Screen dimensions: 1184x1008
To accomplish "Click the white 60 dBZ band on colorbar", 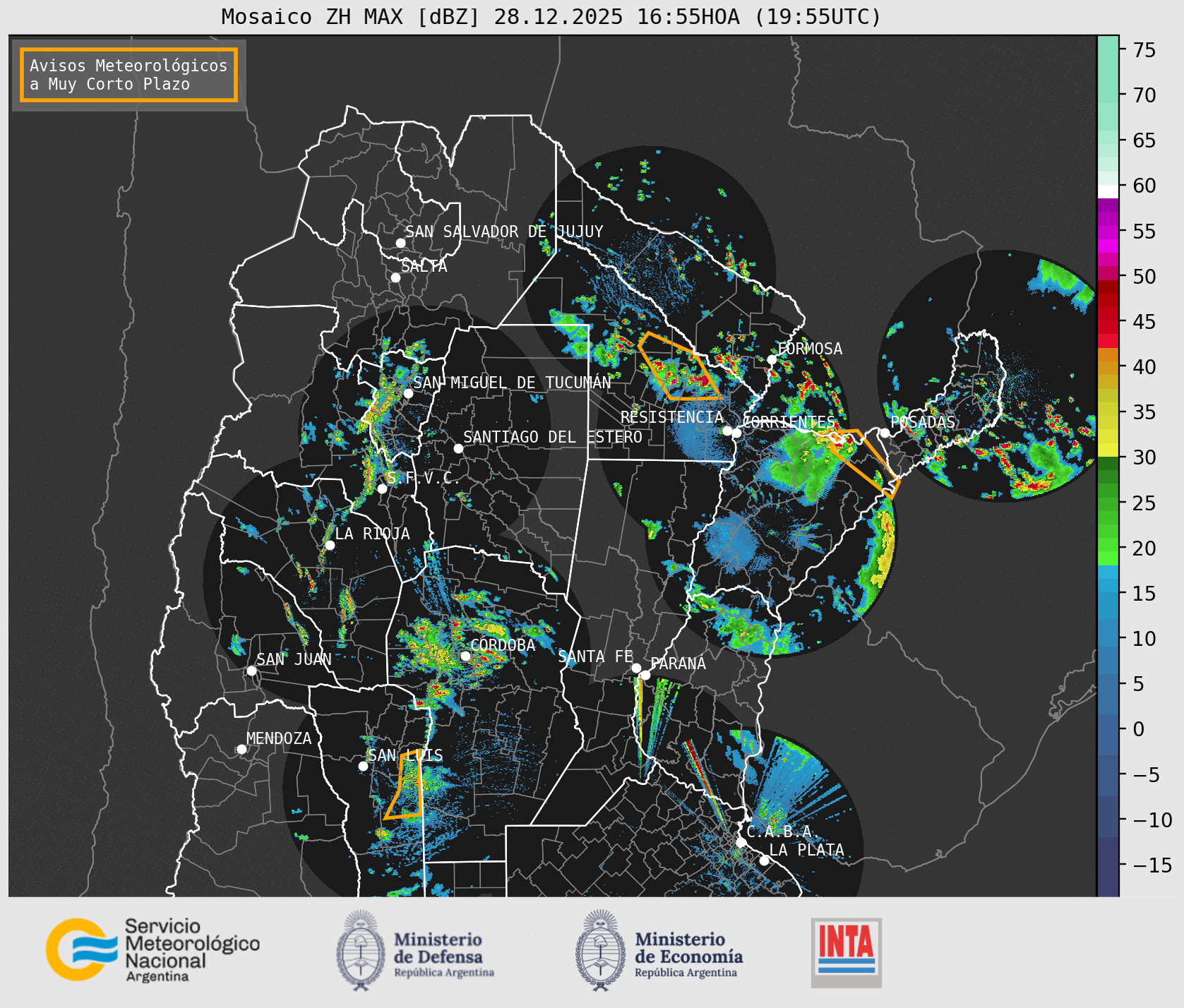I will coord(1108,191).
